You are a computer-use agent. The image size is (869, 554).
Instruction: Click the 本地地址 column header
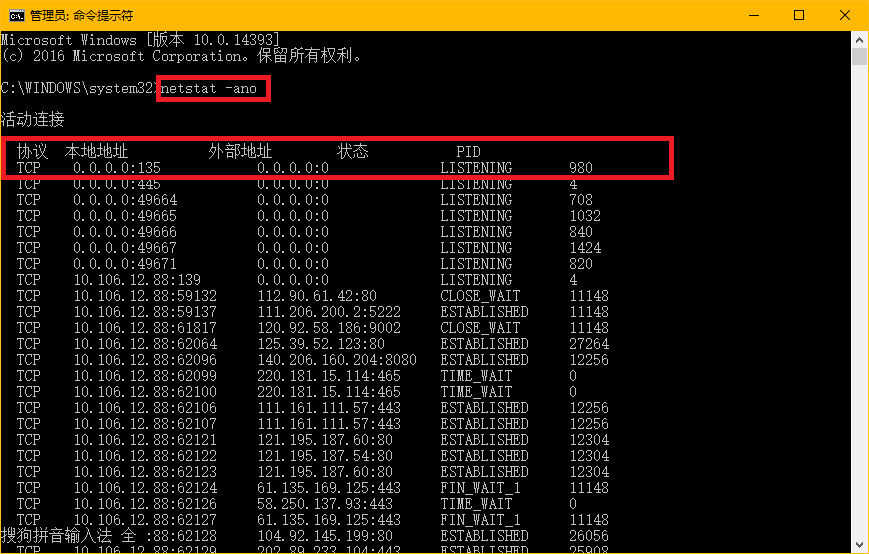click(96, 151)
